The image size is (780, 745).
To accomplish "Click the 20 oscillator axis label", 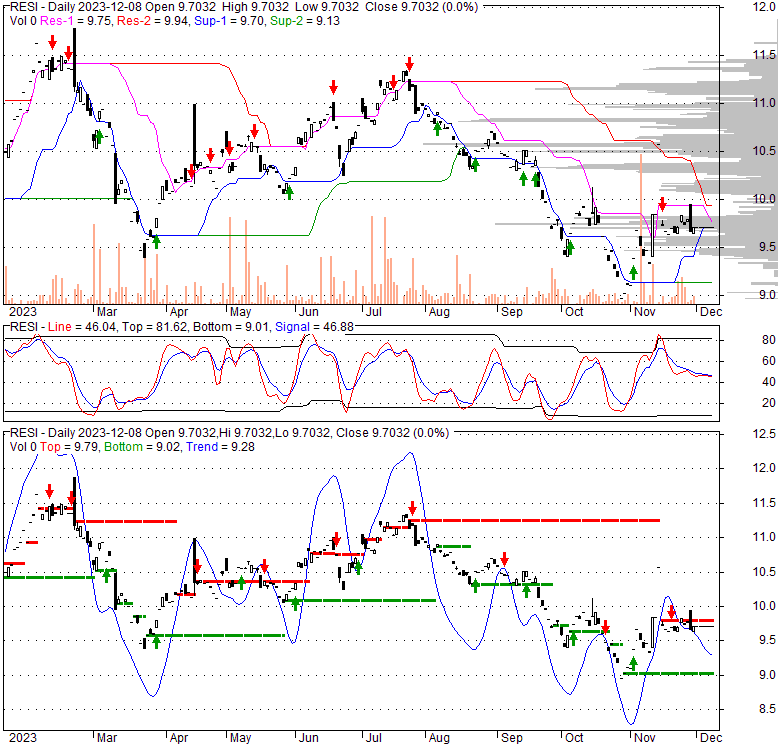I will pyautogui.click(x=769, y=403).
